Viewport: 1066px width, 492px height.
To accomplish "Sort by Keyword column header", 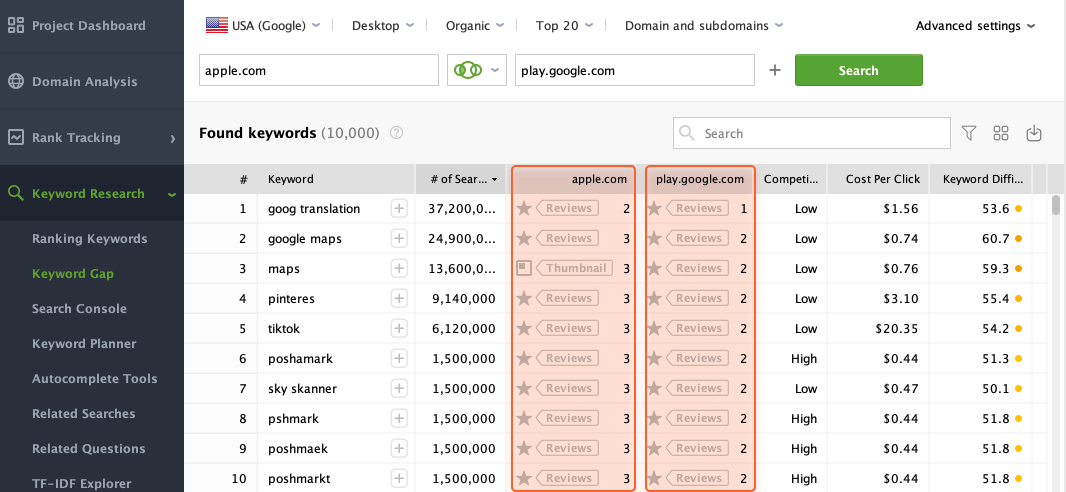I will (336, 179).
